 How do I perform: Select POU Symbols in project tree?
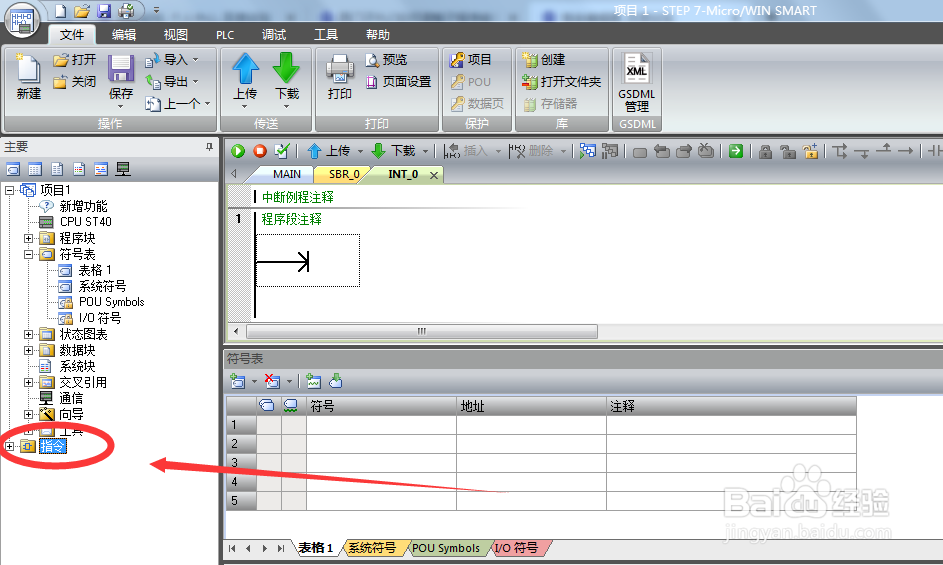[111, 302]
